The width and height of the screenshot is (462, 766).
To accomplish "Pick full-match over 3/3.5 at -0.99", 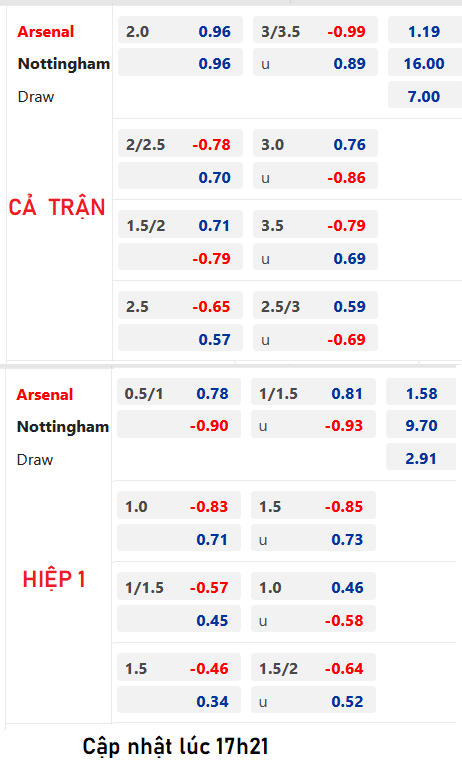I will 315,31.
